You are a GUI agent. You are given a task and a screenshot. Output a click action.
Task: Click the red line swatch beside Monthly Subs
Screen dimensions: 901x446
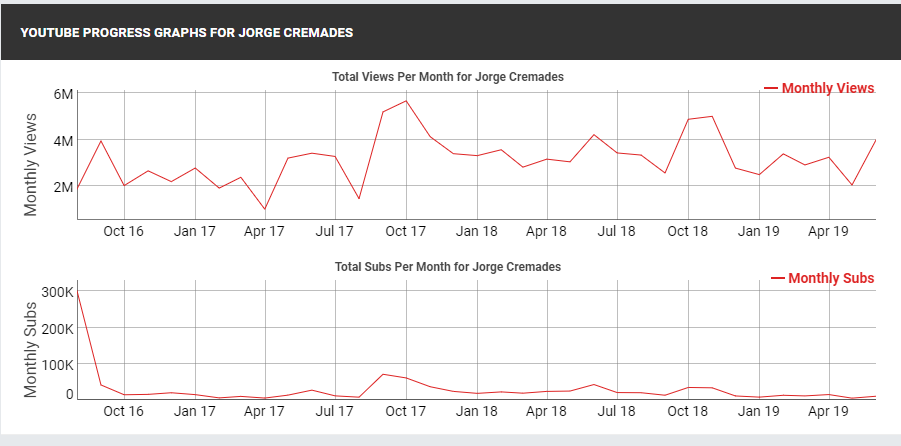(x=778, y=278)
